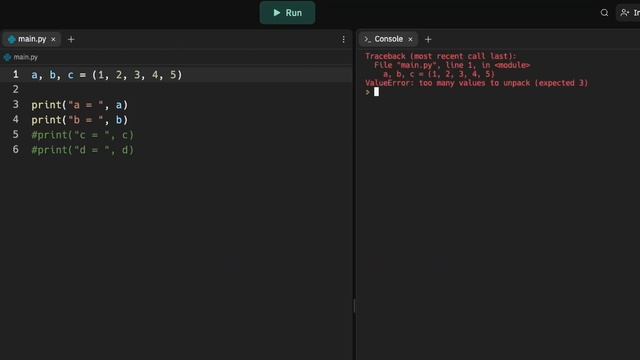Add a new editor tab

(71, 40)
